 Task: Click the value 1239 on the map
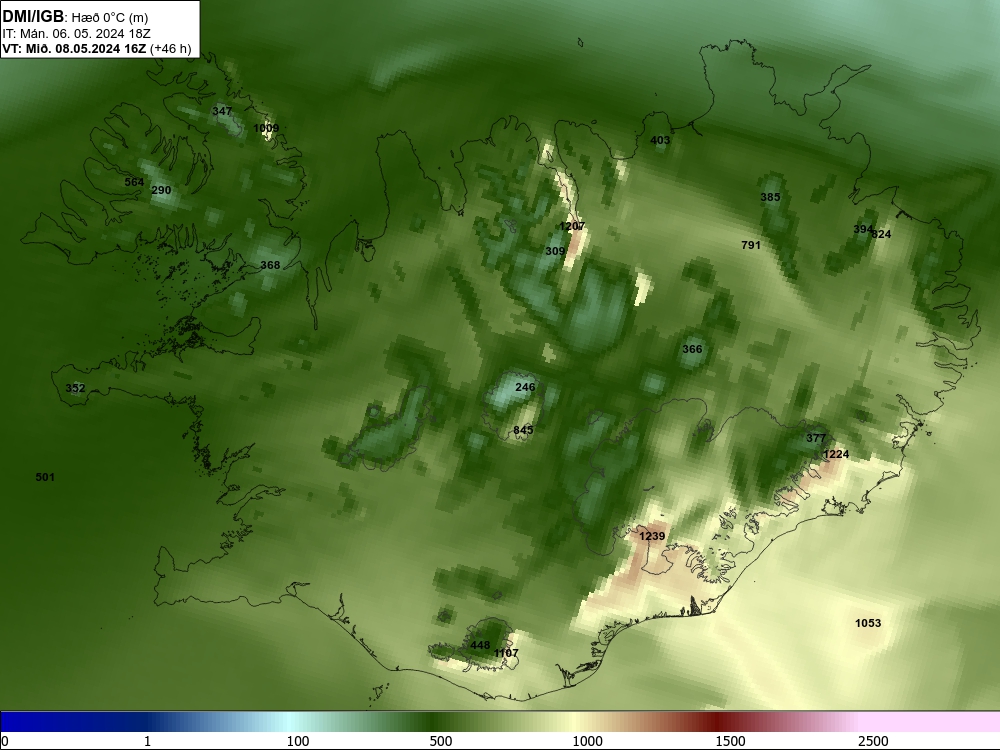pyautogui.click(x=652, y=536)
